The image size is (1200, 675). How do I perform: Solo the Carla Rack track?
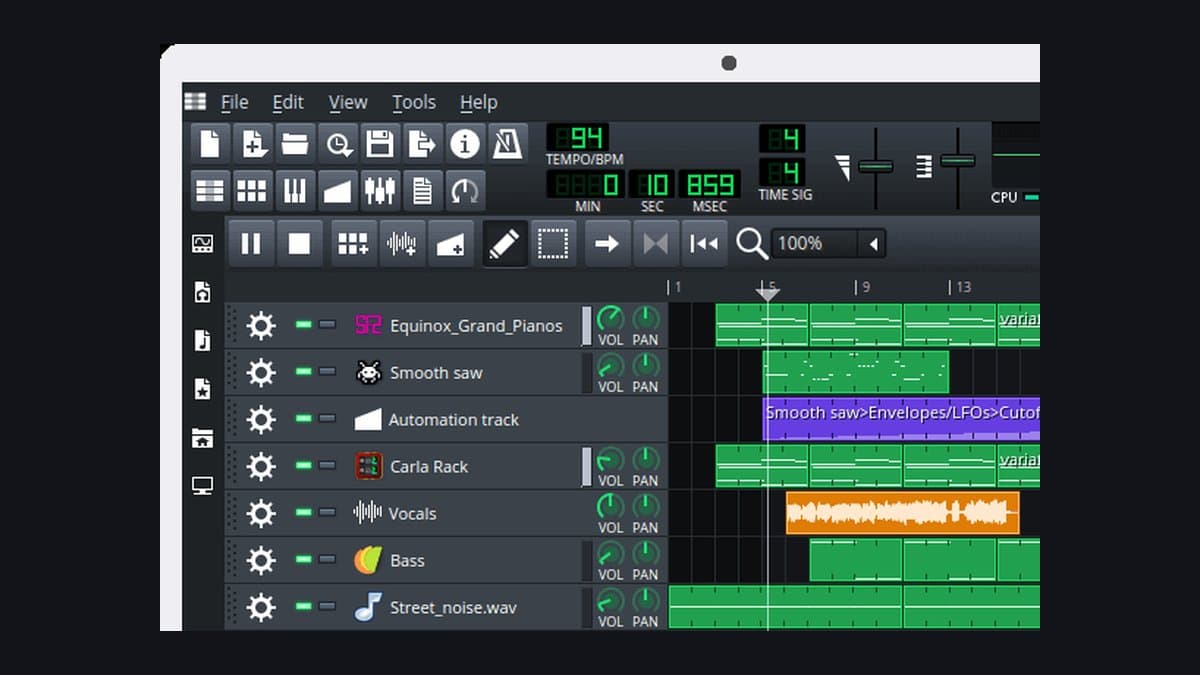click(327, 466)
